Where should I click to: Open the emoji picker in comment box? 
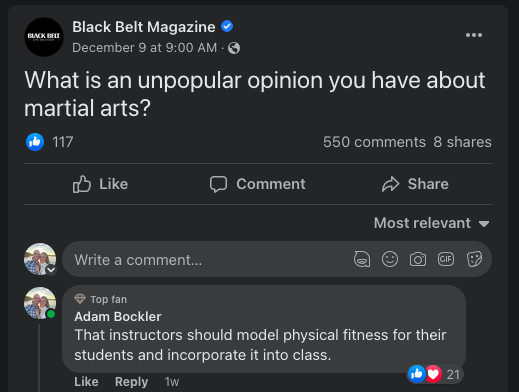[x=390, y=259]
